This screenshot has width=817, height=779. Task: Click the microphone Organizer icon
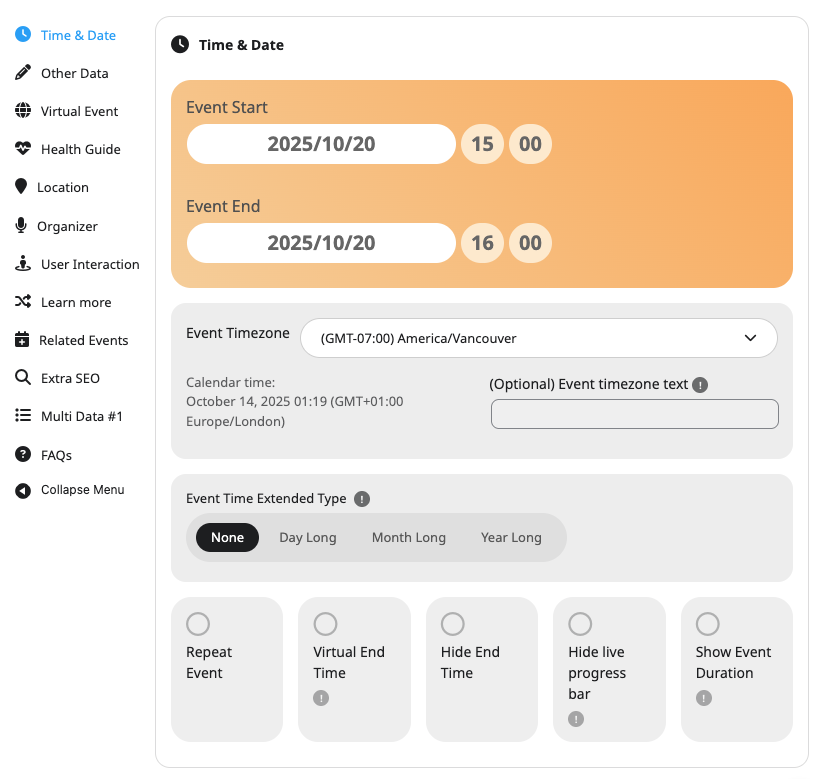[21, 226]
